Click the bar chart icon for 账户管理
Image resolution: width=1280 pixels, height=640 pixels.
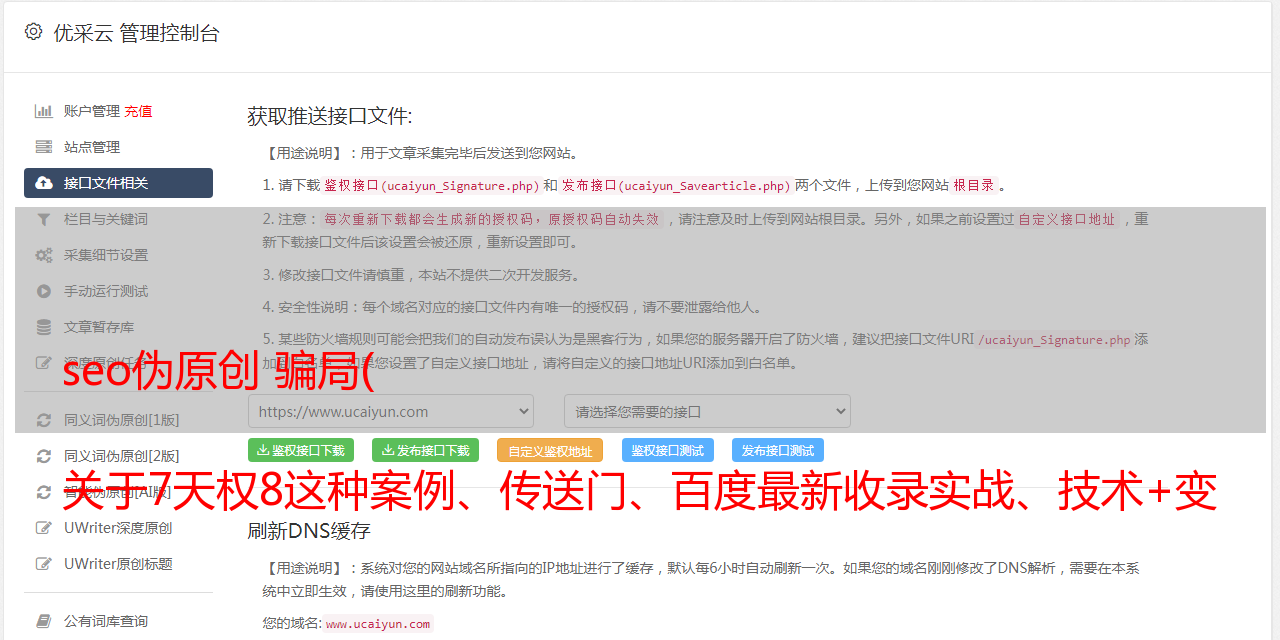click(44, 111)
